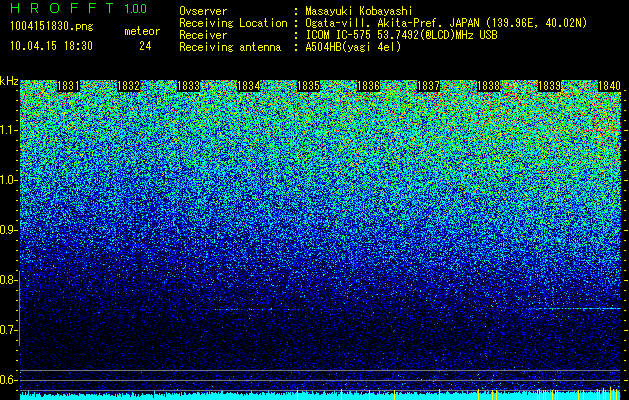Click the 1831 time marker
Viewport: 629px width, 400px height.
pyautogui.click(x=69, y=86)
